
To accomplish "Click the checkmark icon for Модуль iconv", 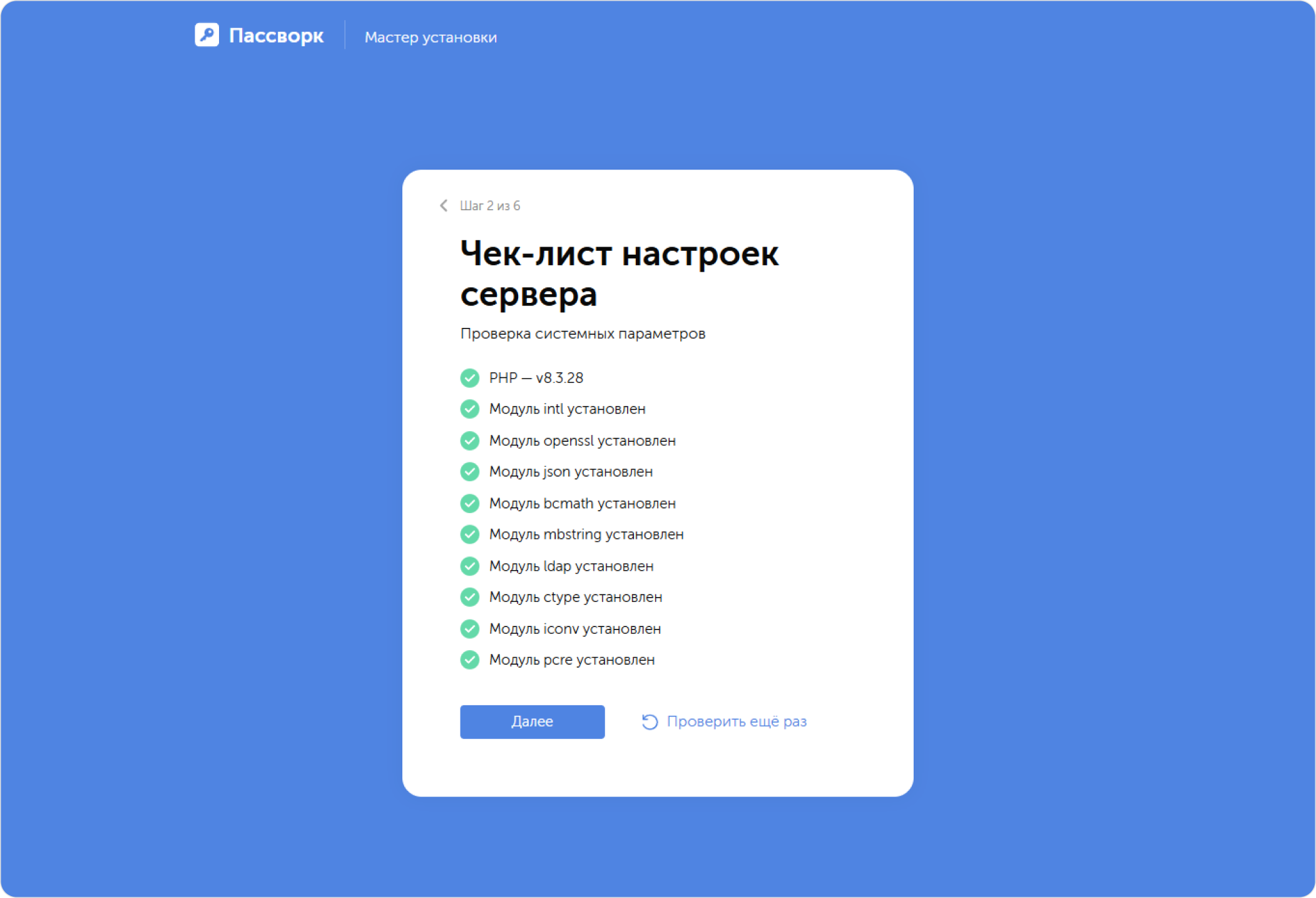I will point(470,628).
